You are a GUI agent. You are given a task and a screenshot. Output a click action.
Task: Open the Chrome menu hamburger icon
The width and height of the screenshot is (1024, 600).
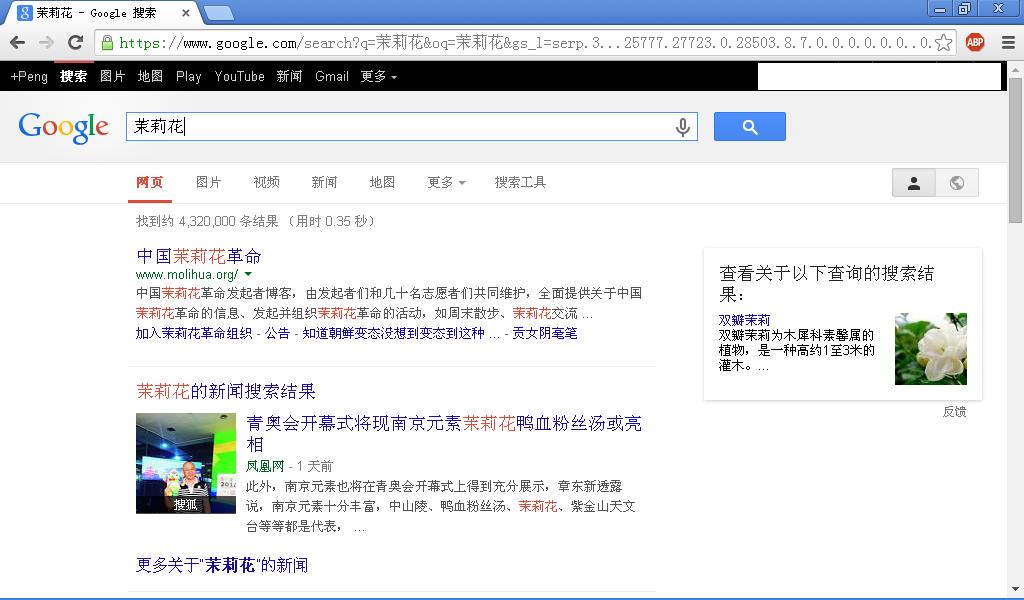pyautogui.click(x=1008, y=43)
